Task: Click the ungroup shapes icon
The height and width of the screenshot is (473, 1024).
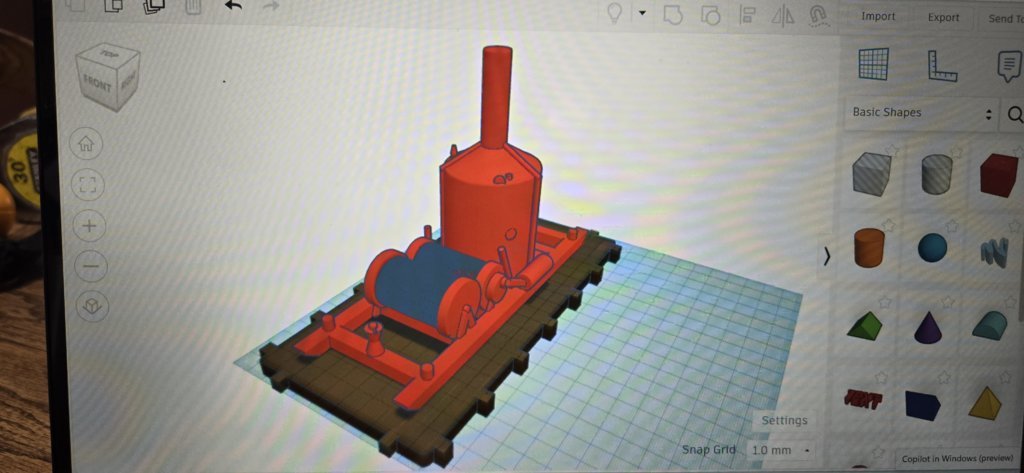Action: pyautogui.click(x=710, y=15)
